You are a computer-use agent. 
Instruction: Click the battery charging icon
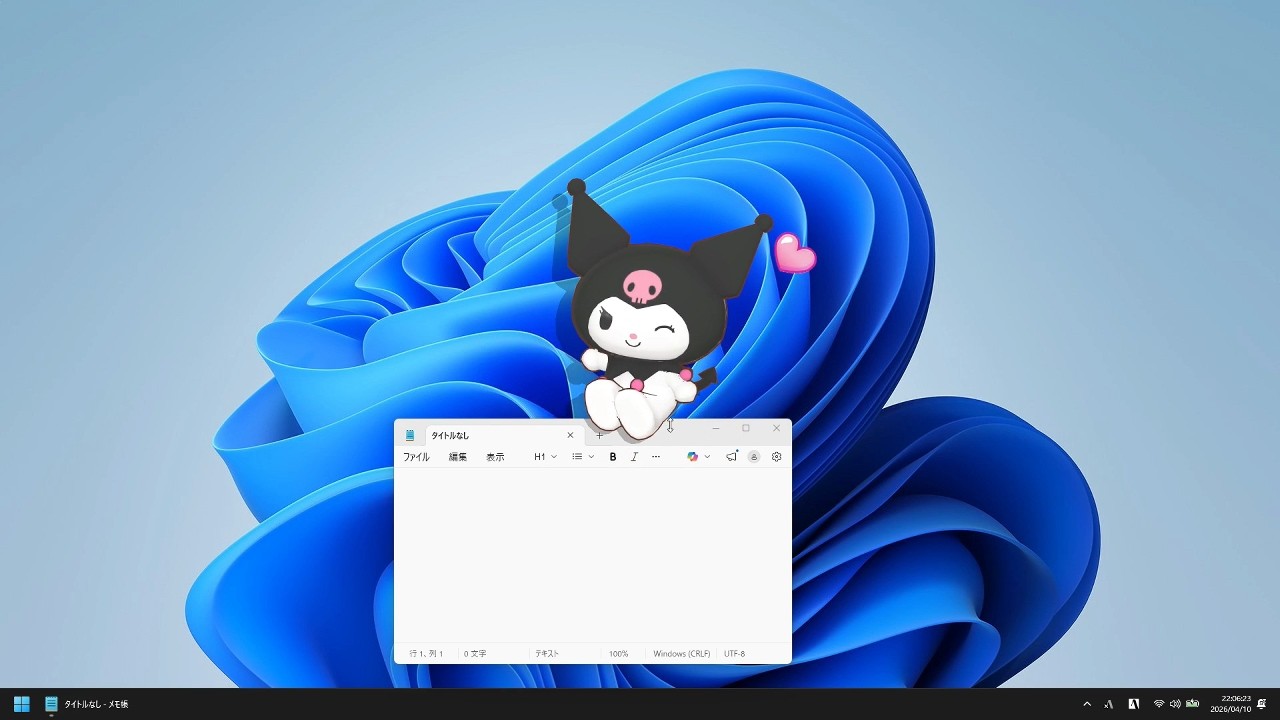coord(1192,704)
